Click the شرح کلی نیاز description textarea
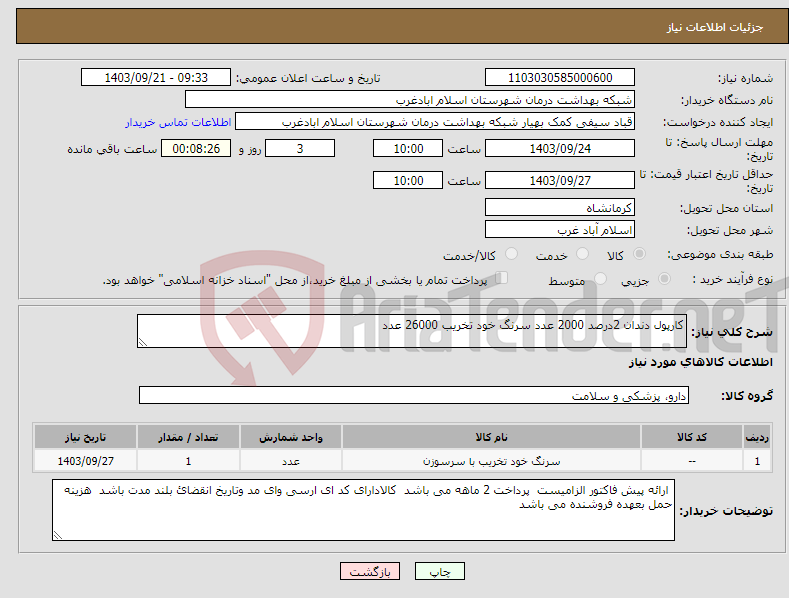 point(412,331)
